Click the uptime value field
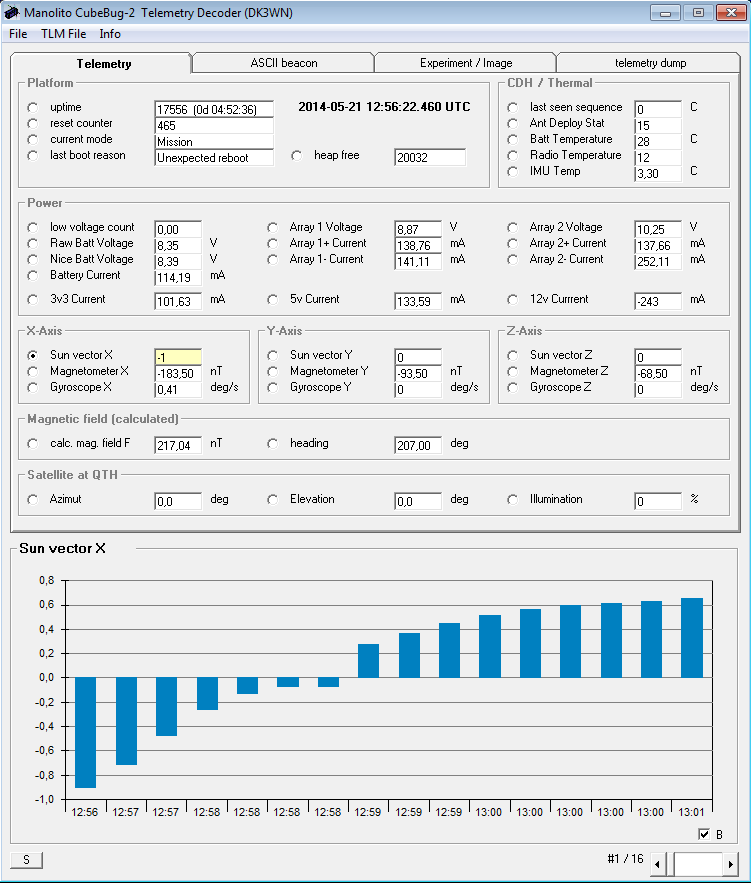 coord(214,109)
